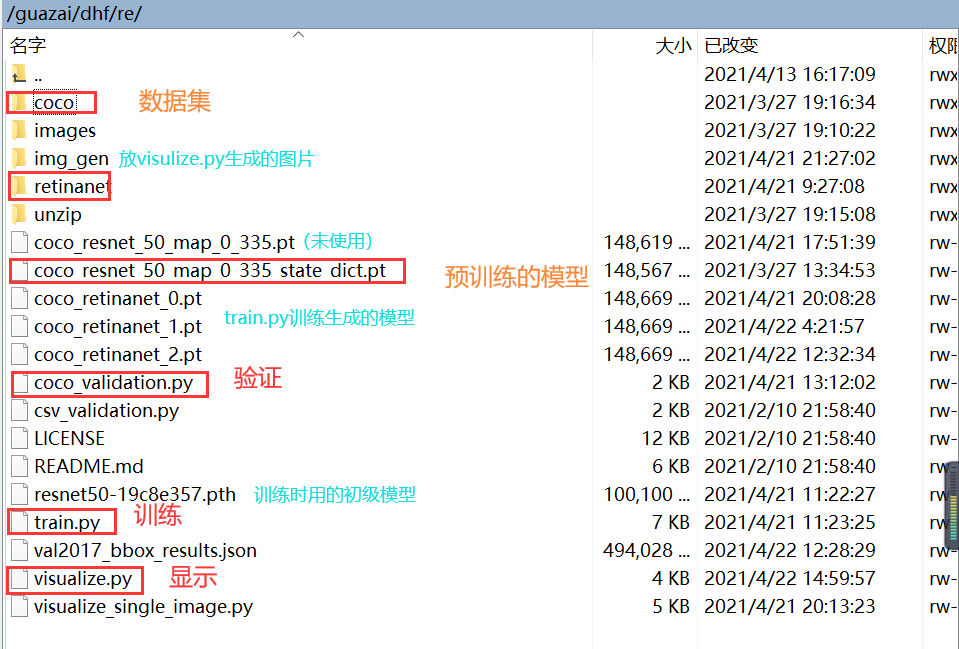Screen dimensions: 959x649
Task: Click the val2017_bbox_results.json file icon
Action: 19,550
